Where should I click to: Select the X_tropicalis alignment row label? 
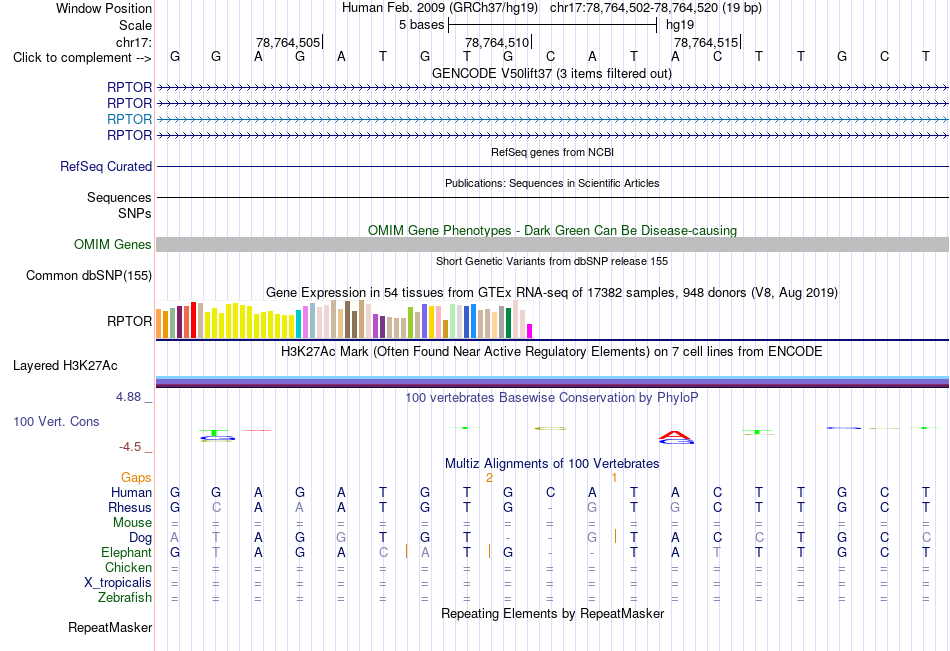pyautogui.click(x=118, y=583)
